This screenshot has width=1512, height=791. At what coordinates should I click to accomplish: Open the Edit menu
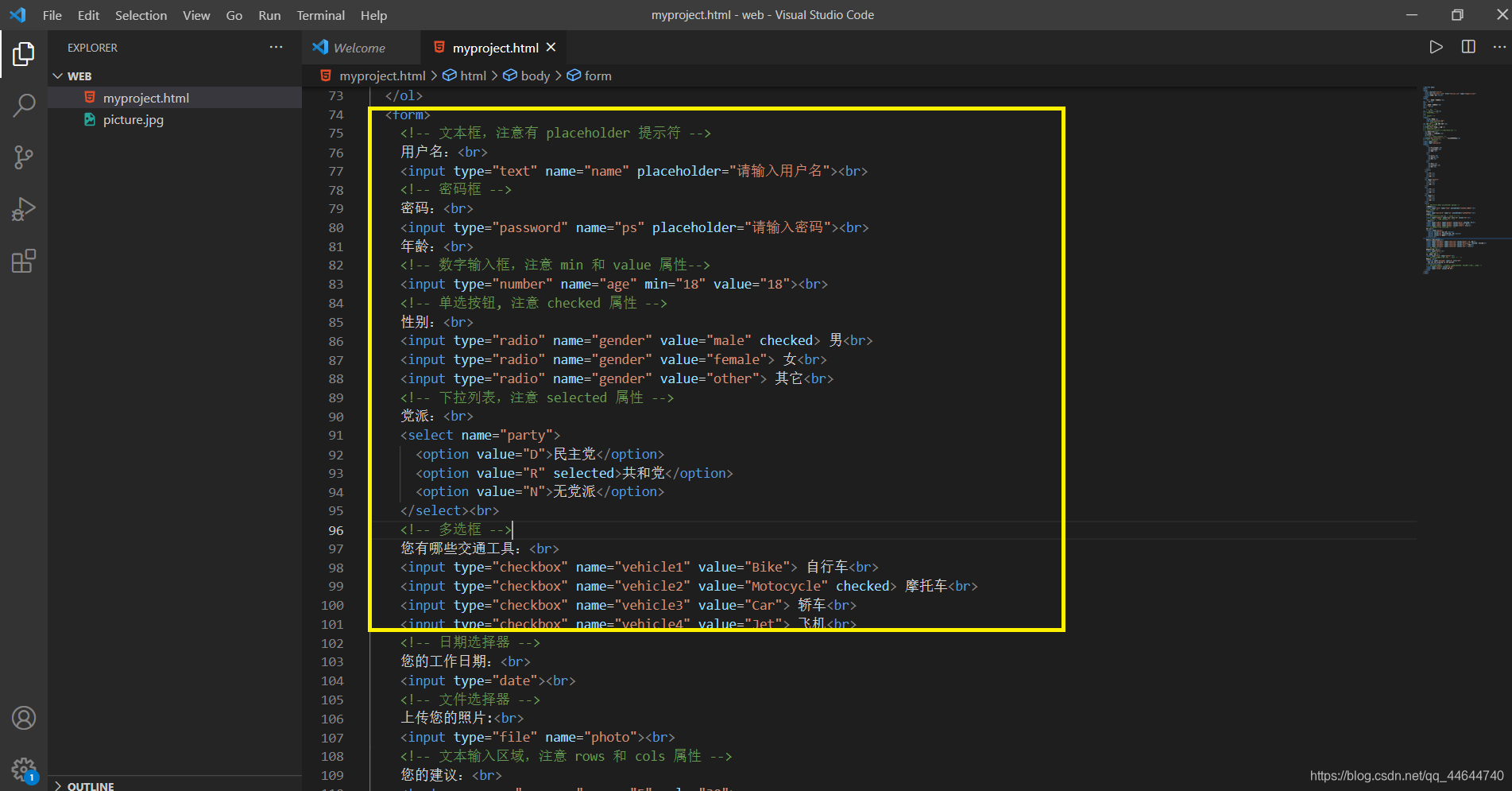point(88,15)
